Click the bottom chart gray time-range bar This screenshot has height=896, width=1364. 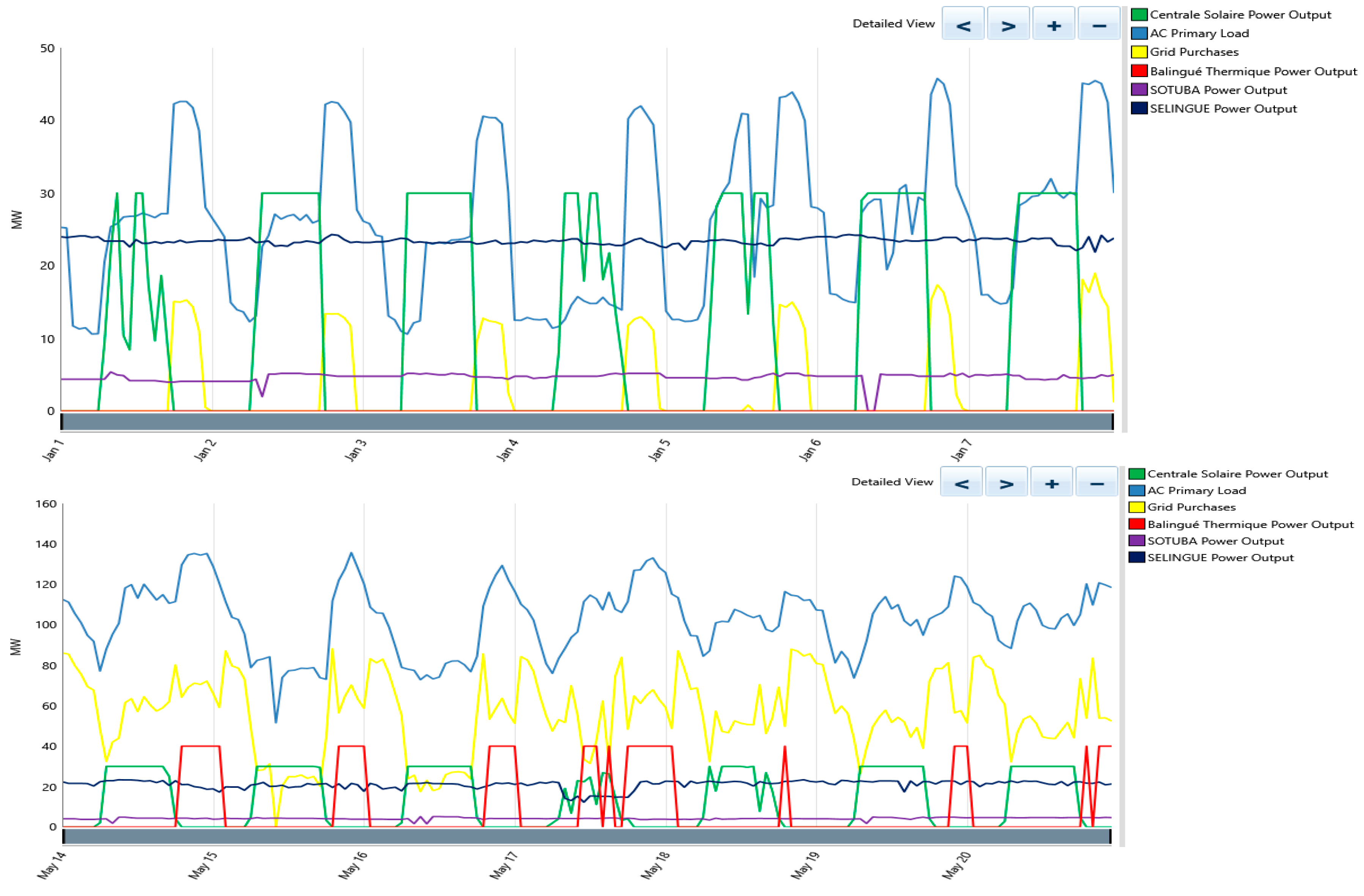tap(587, 836)
